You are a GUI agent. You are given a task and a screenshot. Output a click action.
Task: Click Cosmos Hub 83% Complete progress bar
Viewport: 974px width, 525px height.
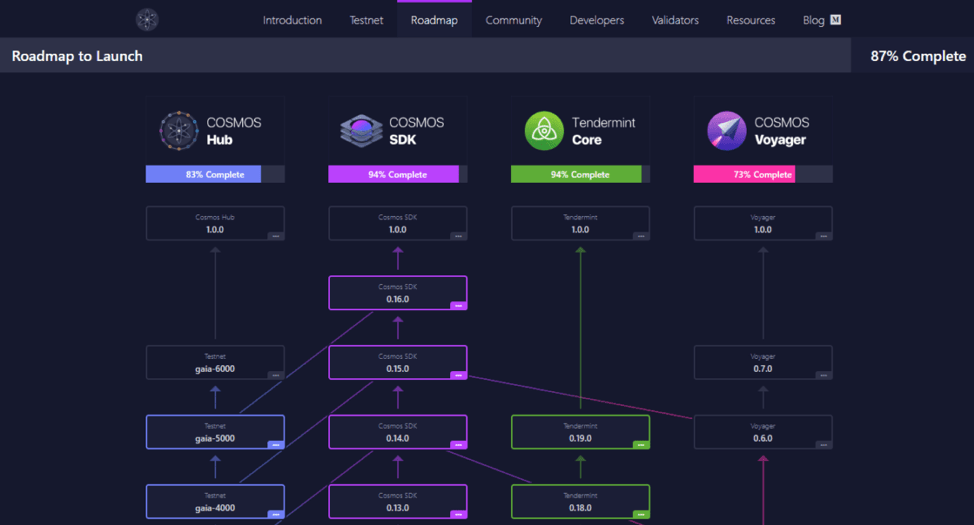tap(215, 175)
